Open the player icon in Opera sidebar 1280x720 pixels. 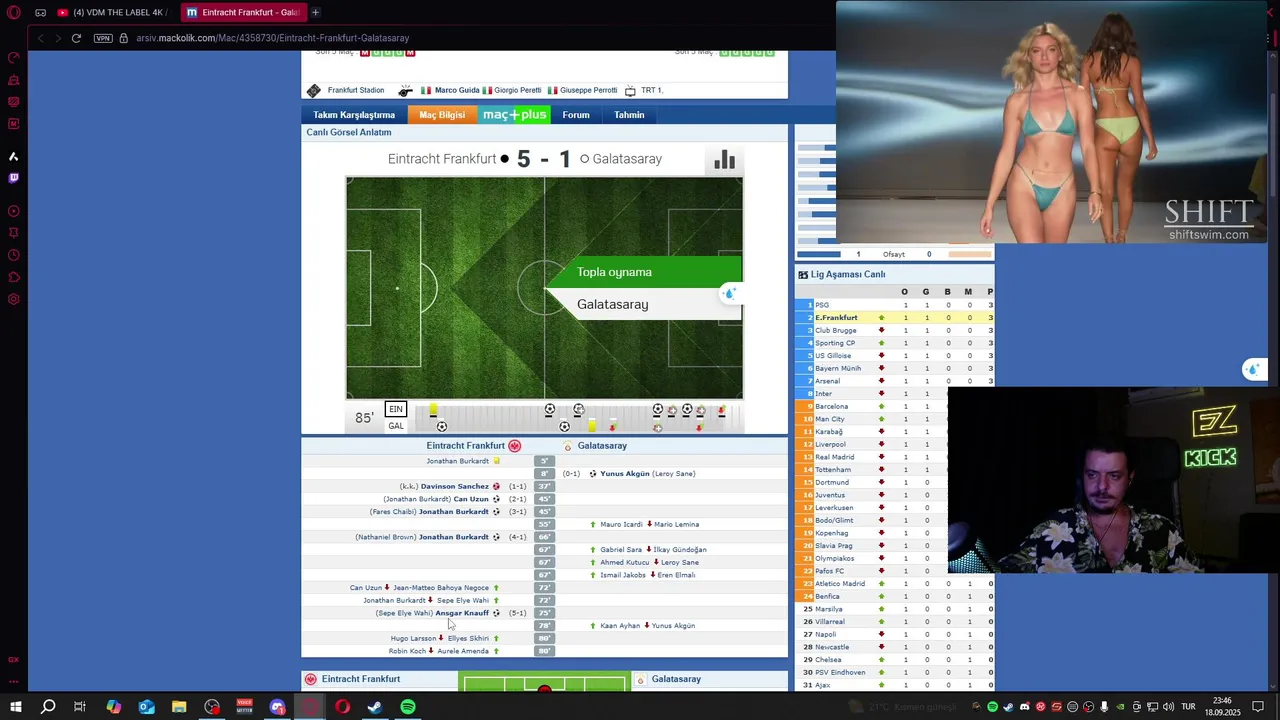tap(14, 211)
